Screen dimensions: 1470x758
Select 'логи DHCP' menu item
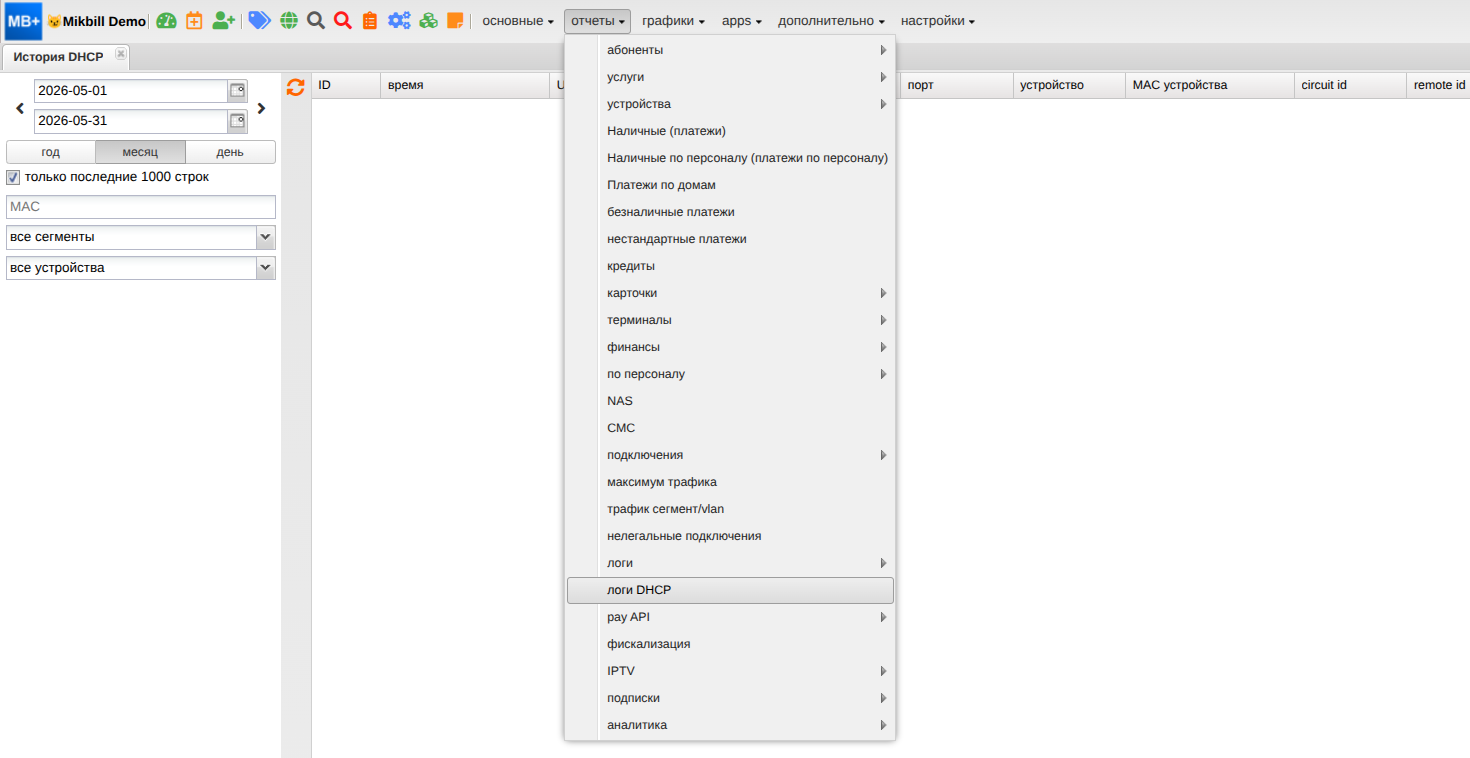pos(730,590)
